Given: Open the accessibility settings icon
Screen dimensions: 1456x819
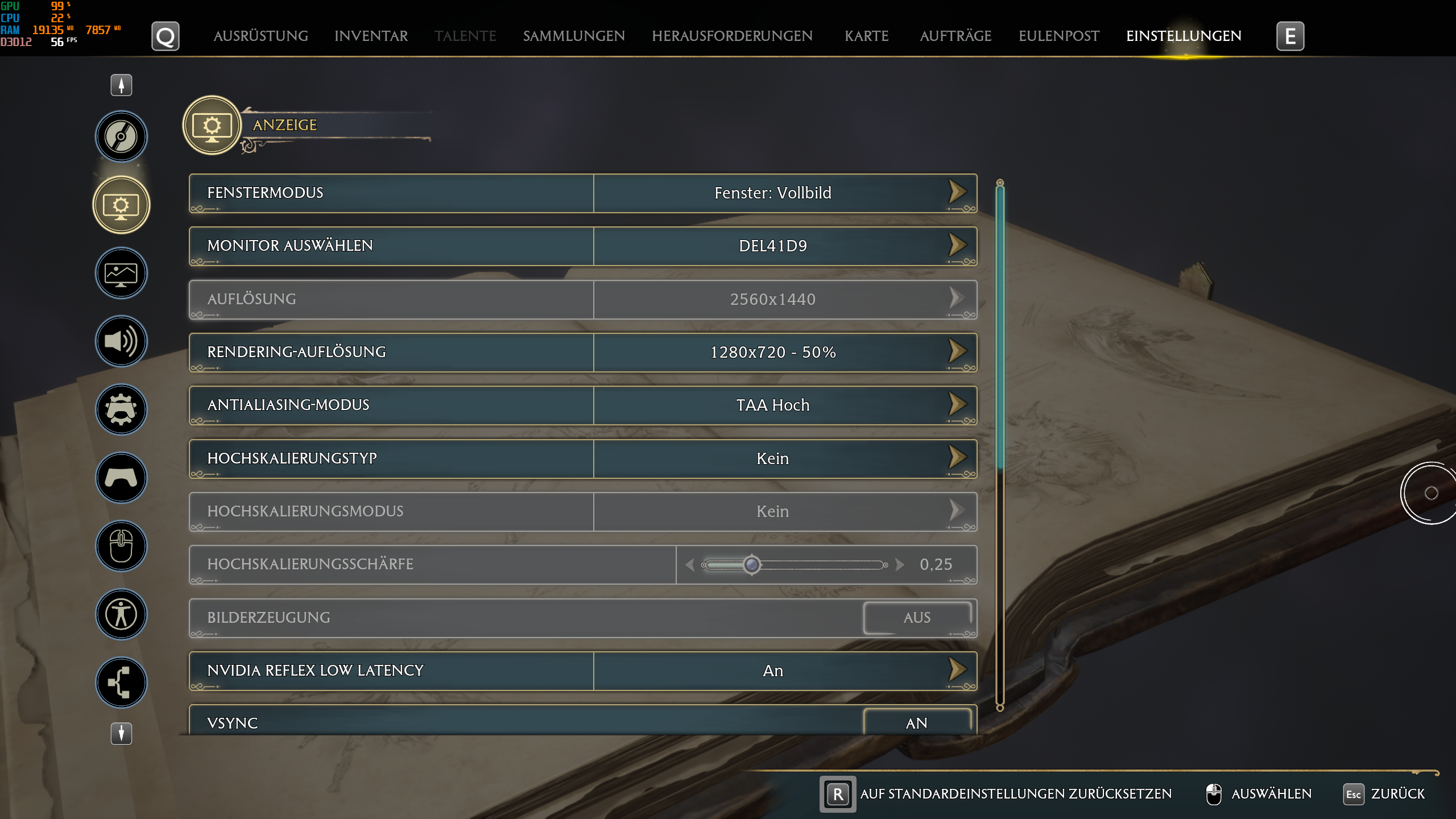Looking at the screenshot, I should pos(121,614).
